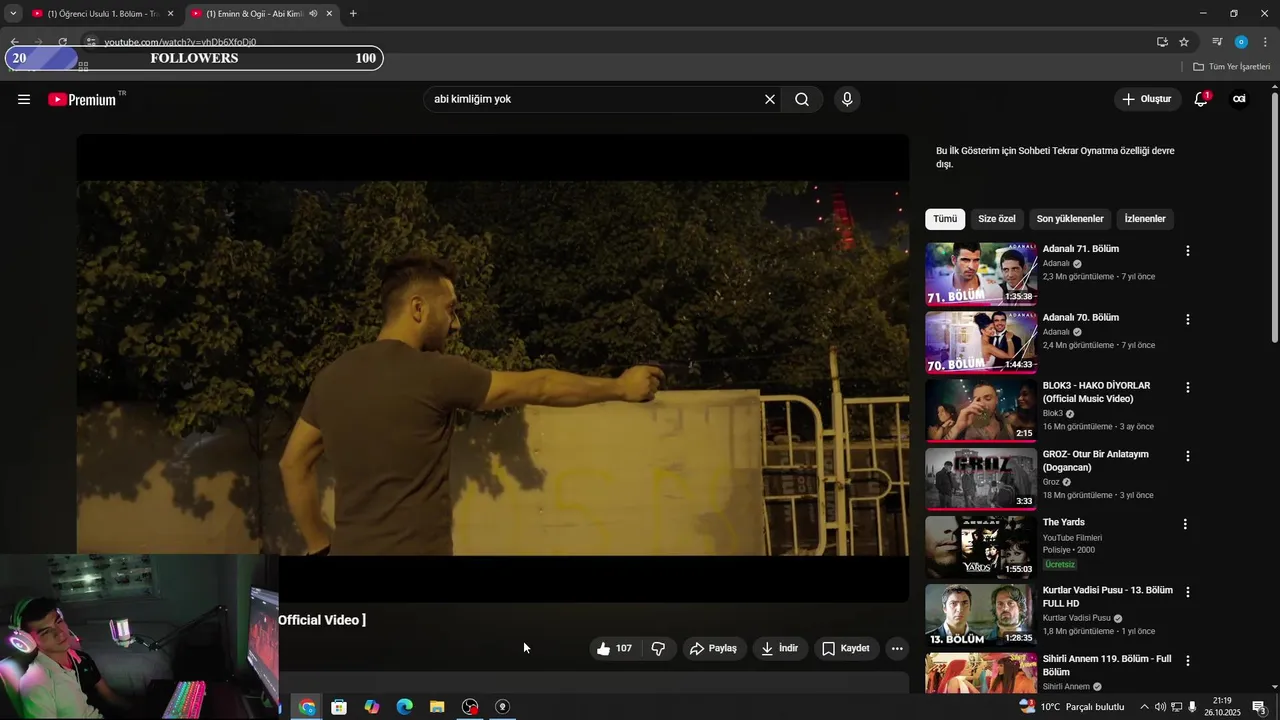Open the YouTube account avatar menu
This screenshot has width=1280, height=720.
pos(1239,99)
